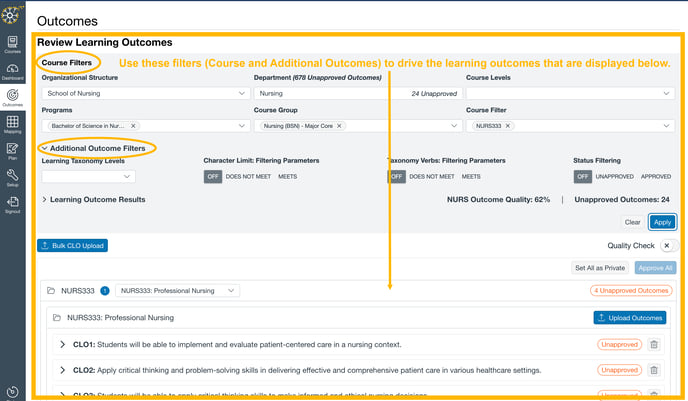The height and width of the screenshot is (401, 688).
Task: Set Character Limit filter to MEETS
Action: point(287,176)
